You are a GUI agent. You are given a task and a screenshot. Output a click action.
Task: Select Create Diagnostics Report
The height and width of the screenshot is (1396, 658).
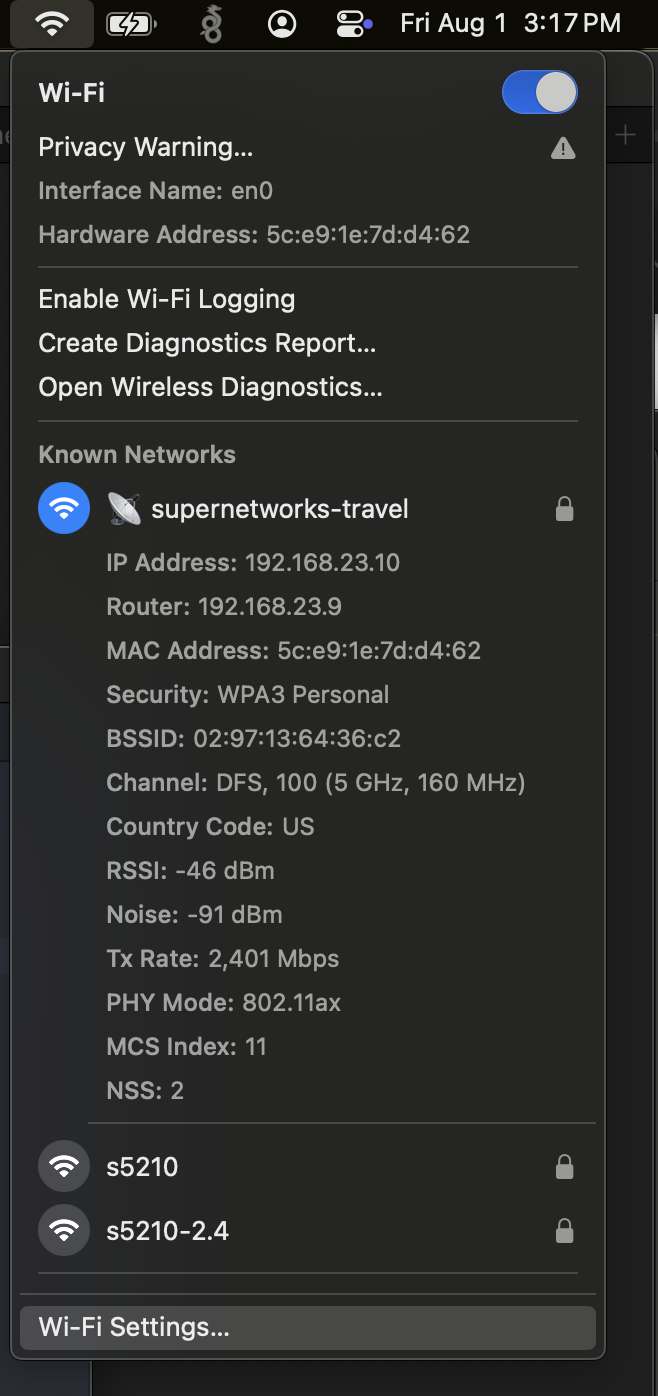206,342
